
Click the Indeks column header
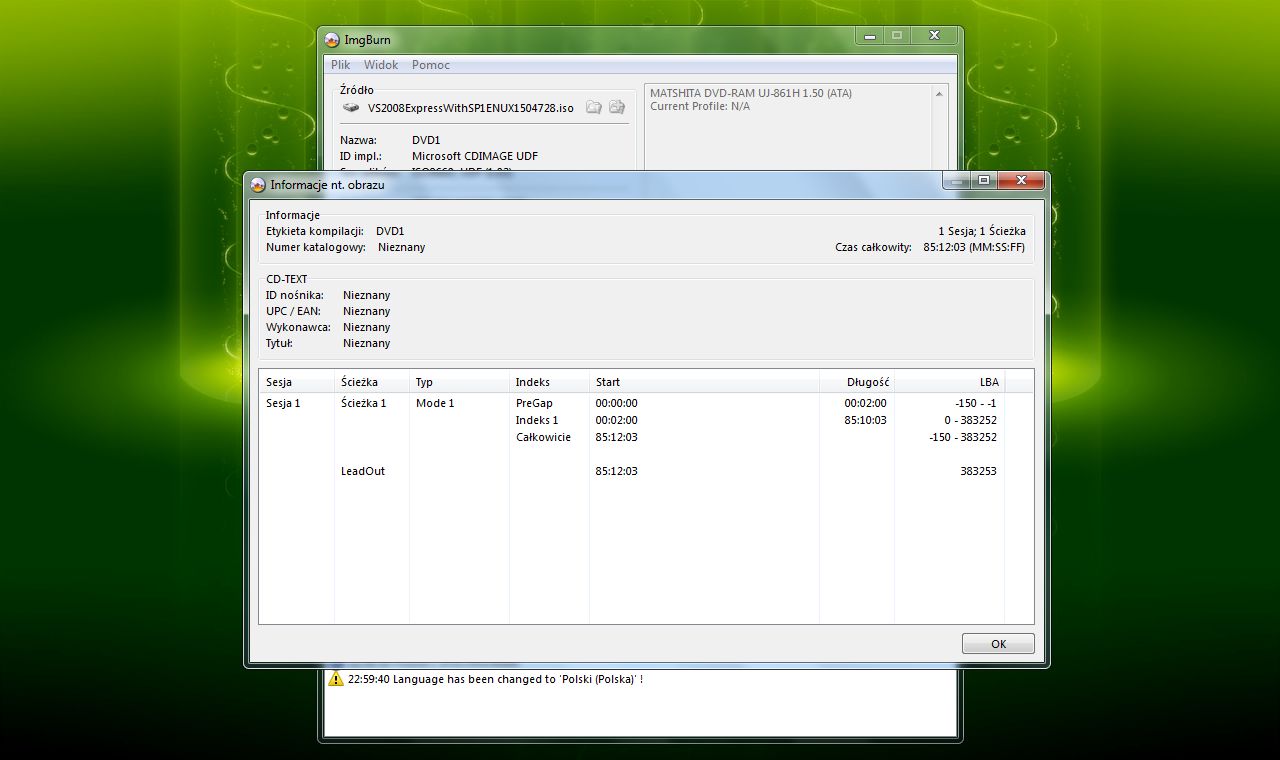pyautogui.click(x=550, y=382)
